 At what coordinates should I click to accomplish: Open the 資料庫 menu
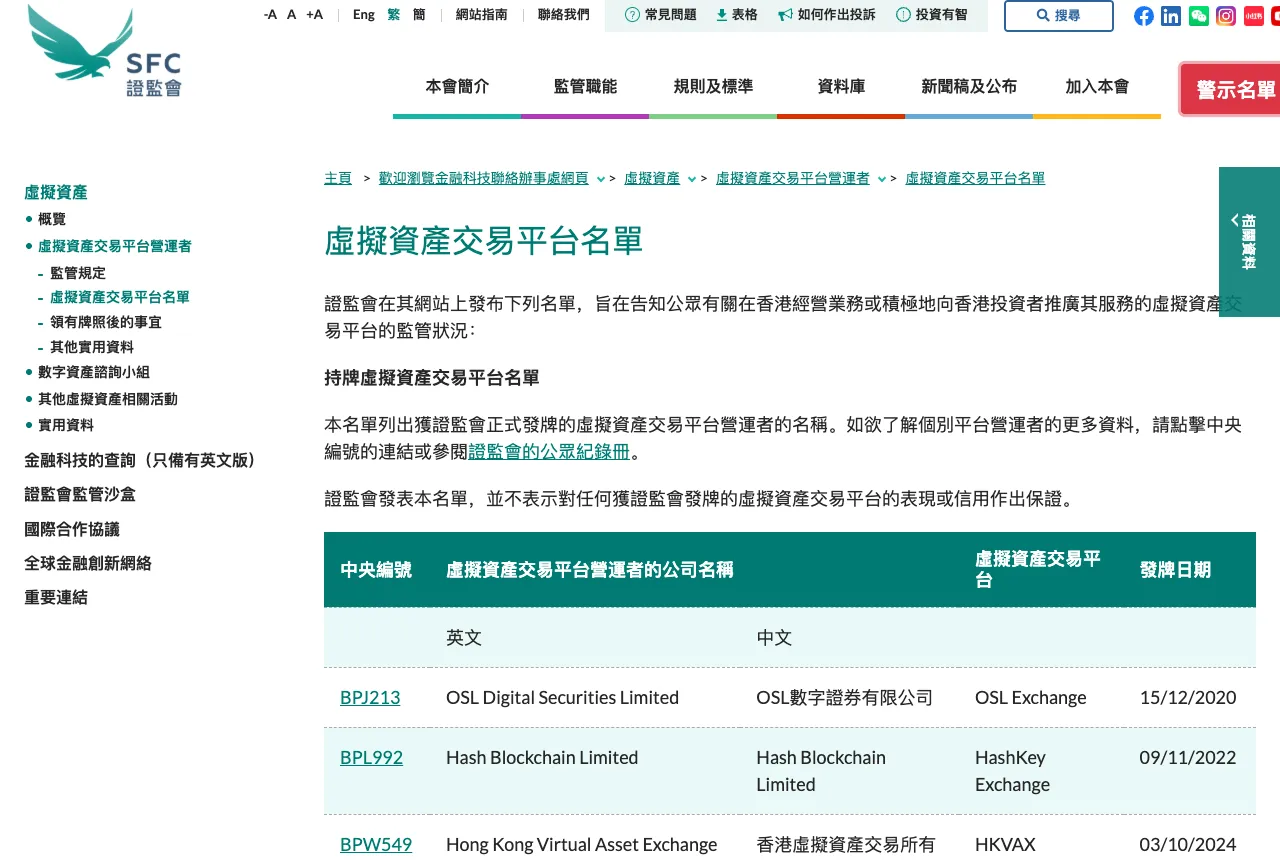[x=841, y=87]
